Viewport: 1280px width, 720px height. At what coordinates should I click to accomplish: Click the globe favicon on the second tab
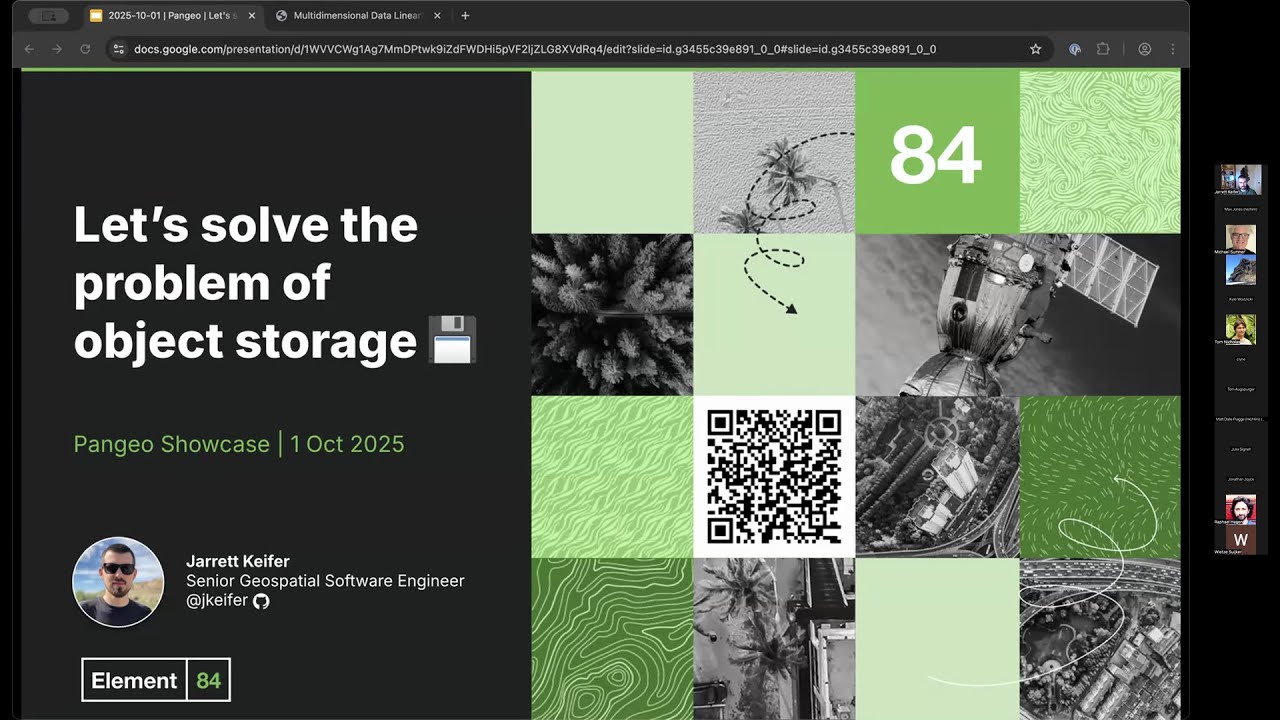(281, 16)
